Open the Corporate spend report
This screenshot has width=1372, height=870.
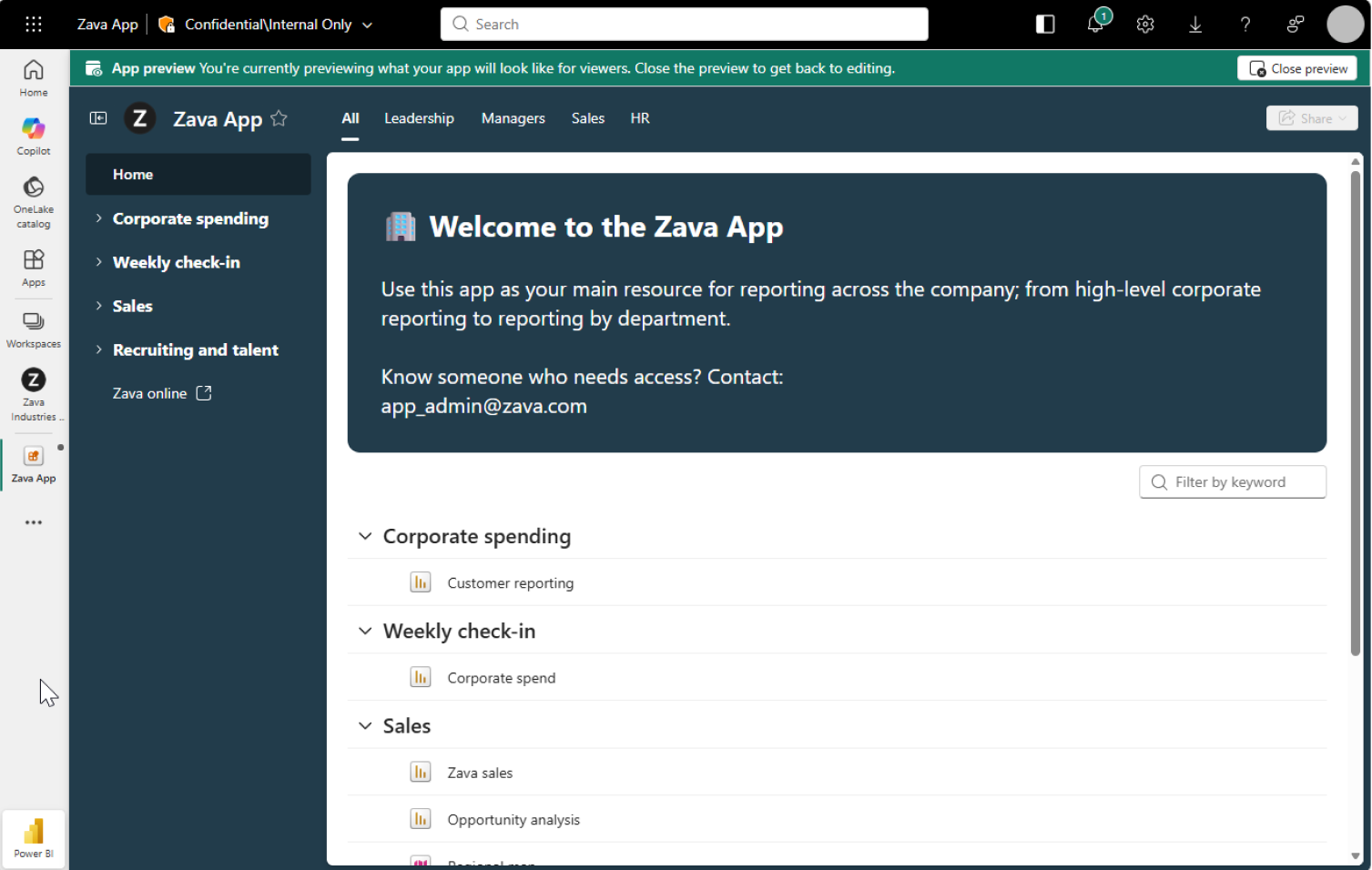point(502,678)
